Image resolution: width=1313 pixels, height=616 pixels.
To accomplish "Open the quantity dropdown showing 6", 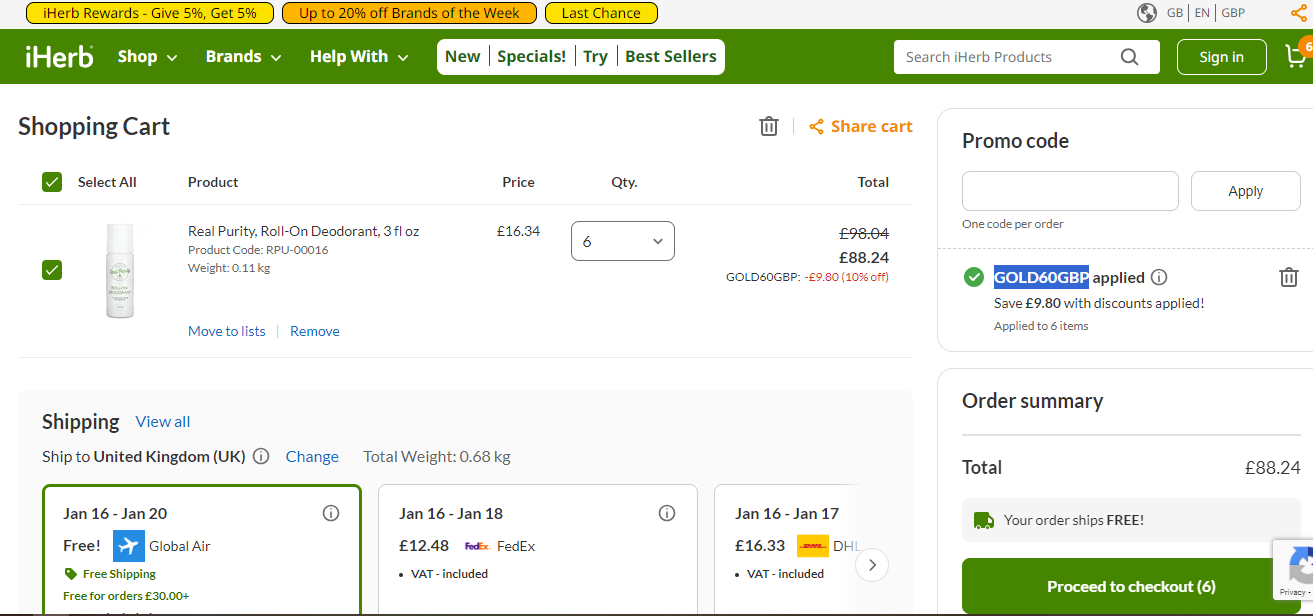I will [623, 241].
